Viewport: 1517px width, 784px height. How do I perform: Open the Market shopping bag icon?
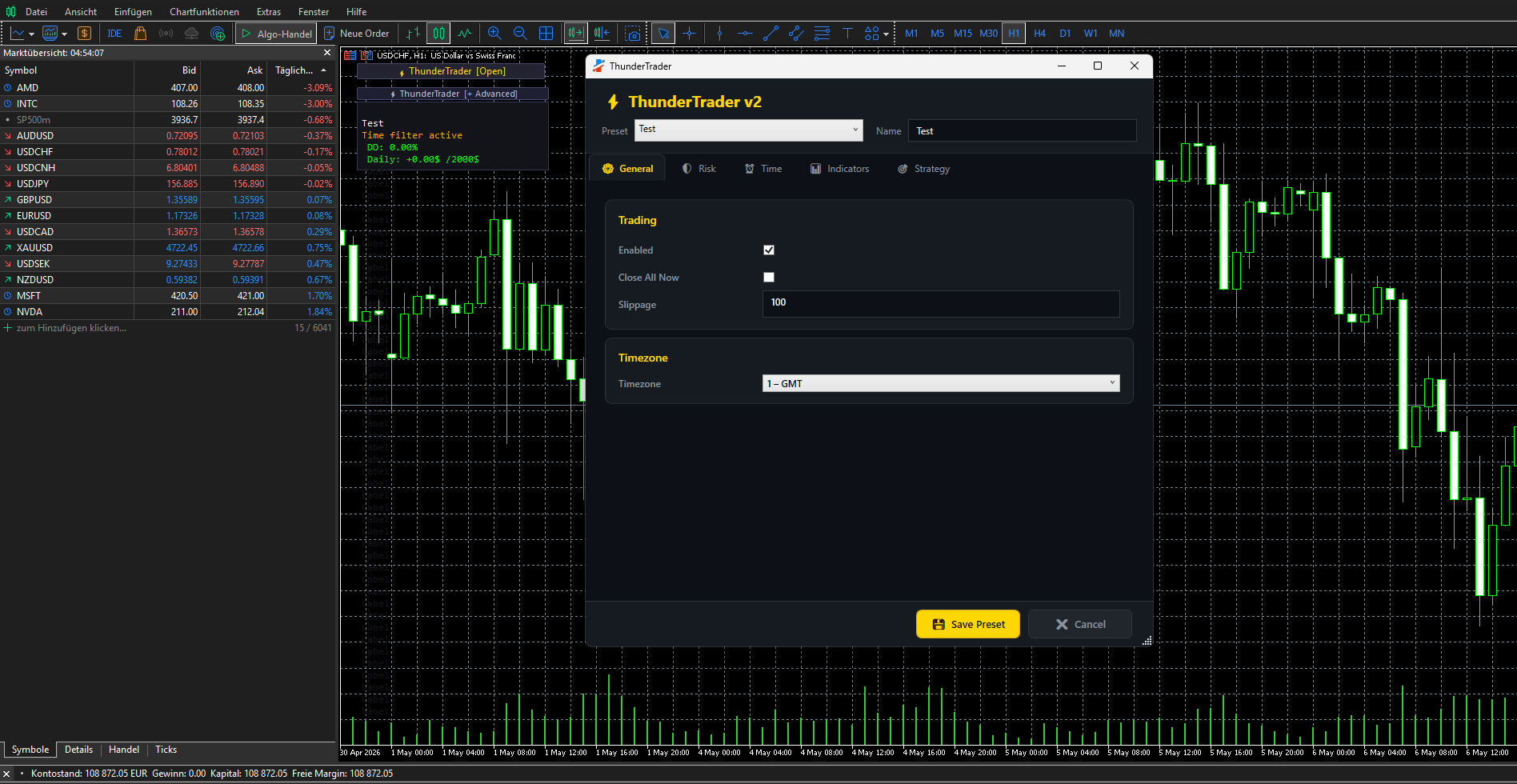click(x=141, y=34)
